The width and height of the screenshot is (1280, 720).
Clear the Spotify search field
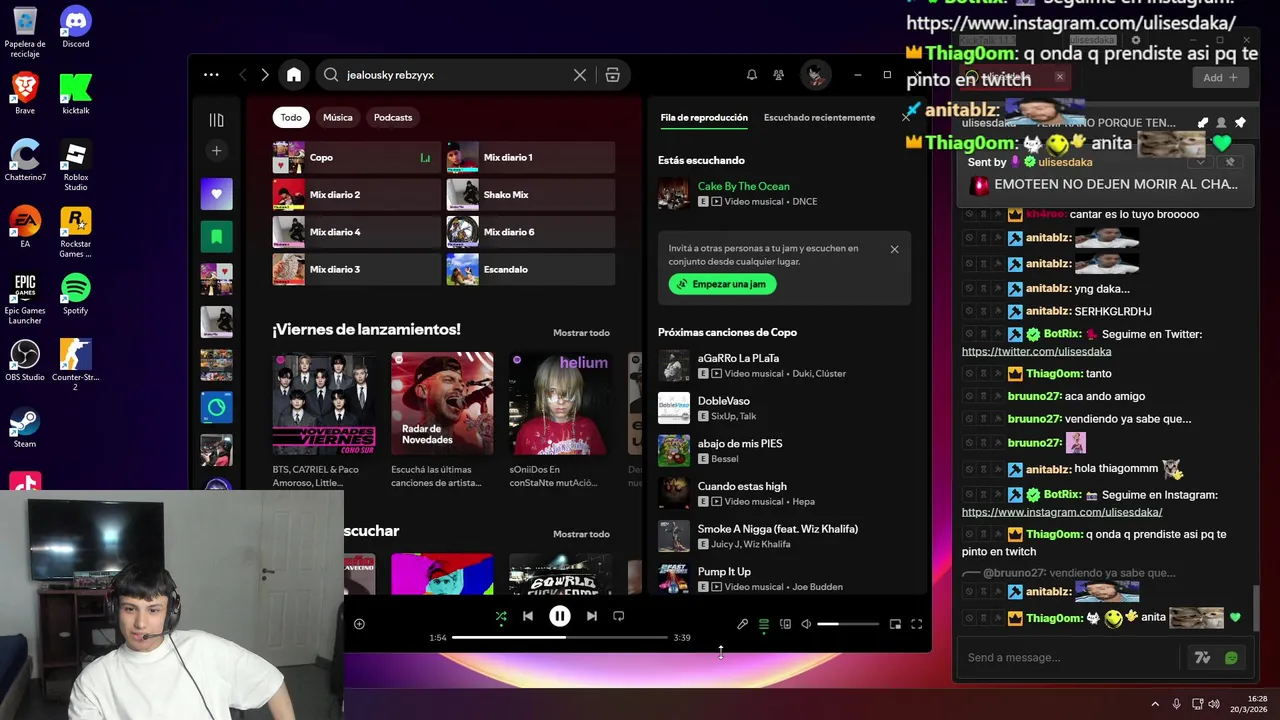[580, 75]
